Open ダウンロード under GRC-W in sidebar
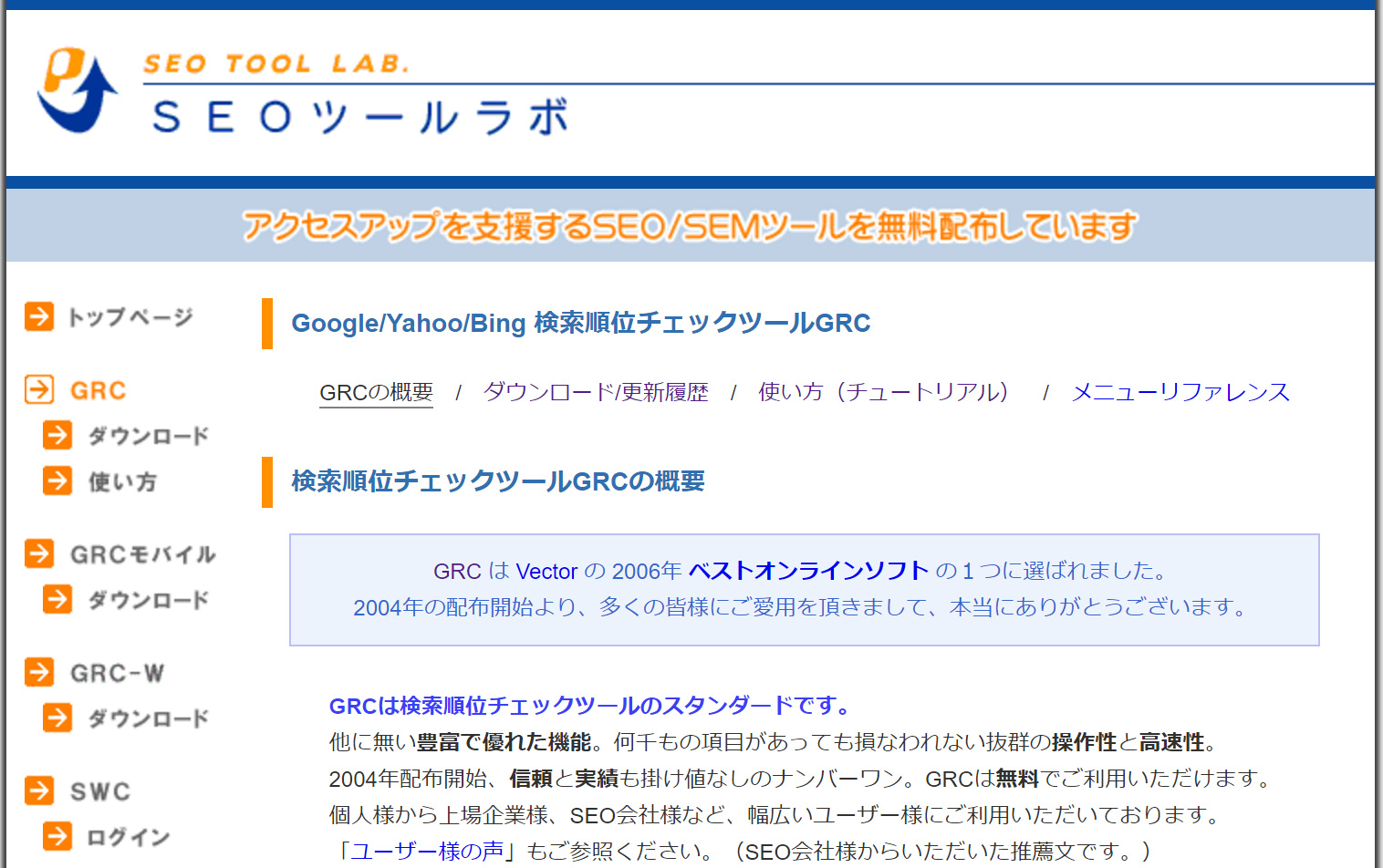Screen dimensions: 1383x868 tap(148, 718)
